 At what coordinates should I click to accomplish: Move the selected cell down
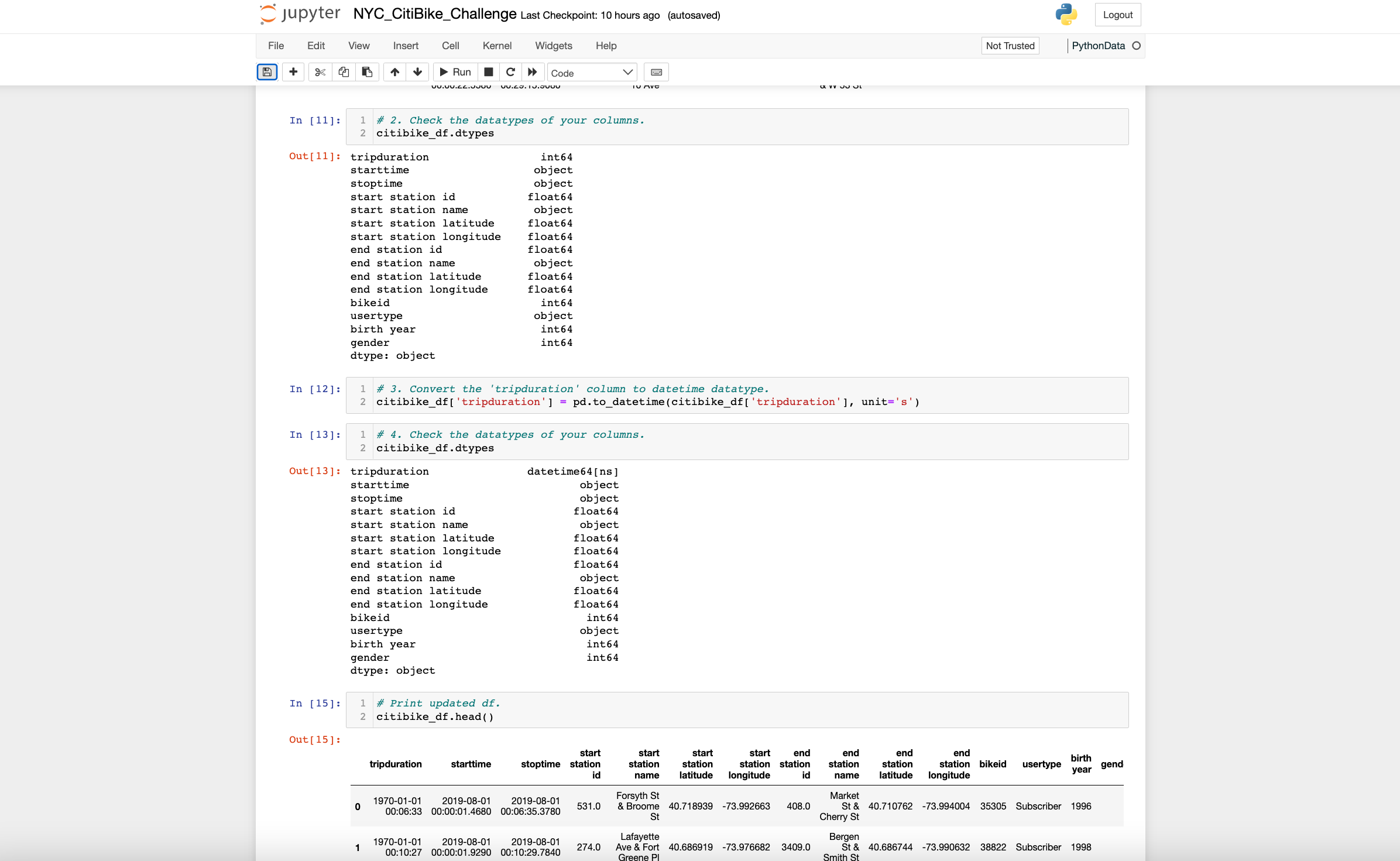pyautogui.click(x=417, y=72)
